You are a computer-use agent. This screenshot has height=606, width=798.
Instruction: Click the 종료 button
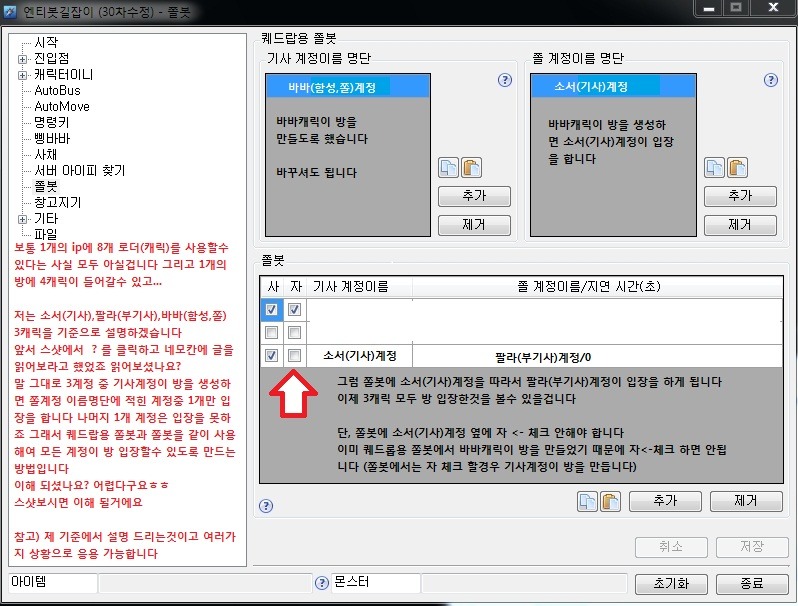[752, 584]
